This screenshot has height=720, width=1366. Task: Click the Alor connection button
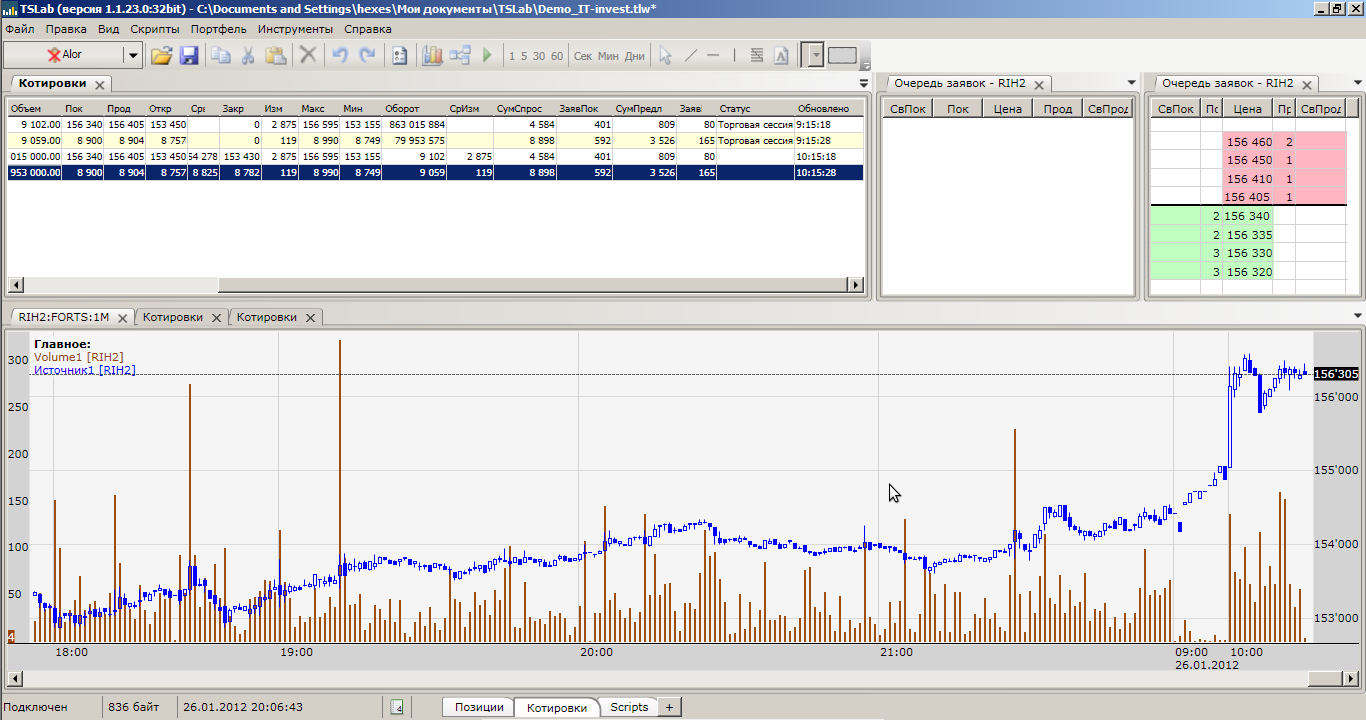(65, 56)
